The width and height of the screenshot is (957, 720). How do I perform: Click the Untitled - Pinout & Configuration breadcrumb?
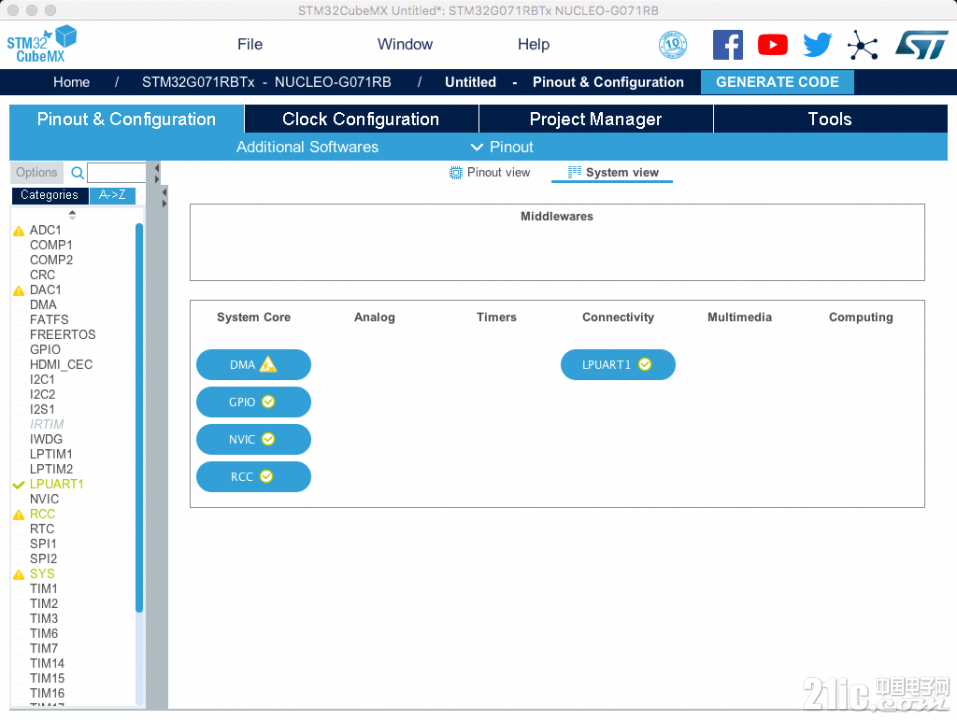point(565,82)
